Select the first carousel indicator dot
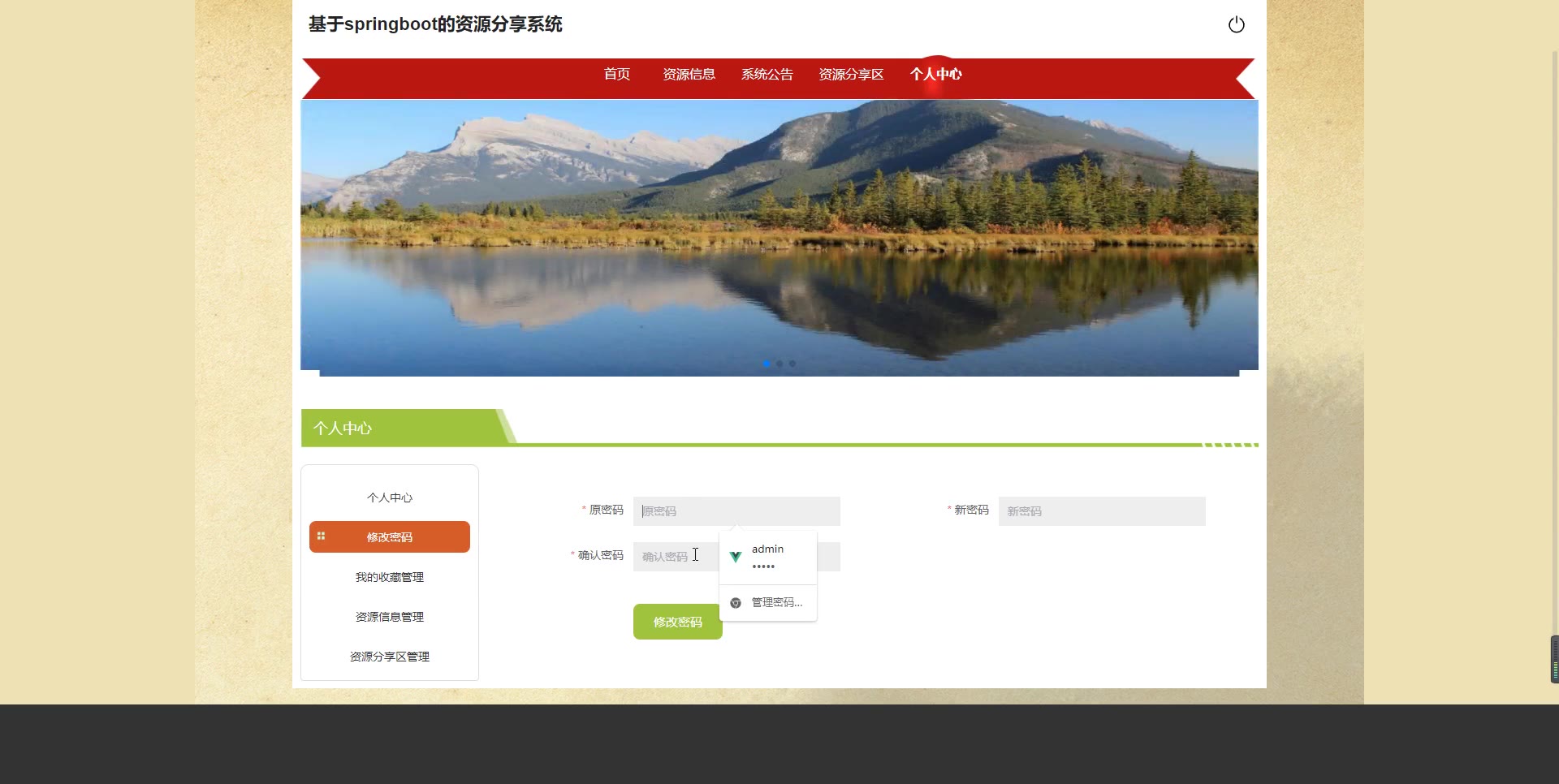Viewport: 1559px width, 784px height. point(767,364)
